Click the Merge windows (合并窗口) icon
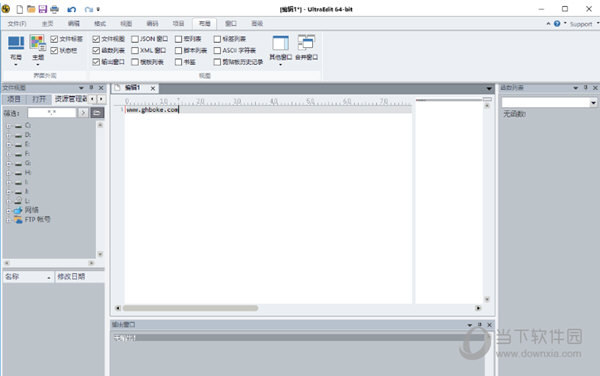Image resolution: width=600 pixels, height=376 pixels. 306,42
